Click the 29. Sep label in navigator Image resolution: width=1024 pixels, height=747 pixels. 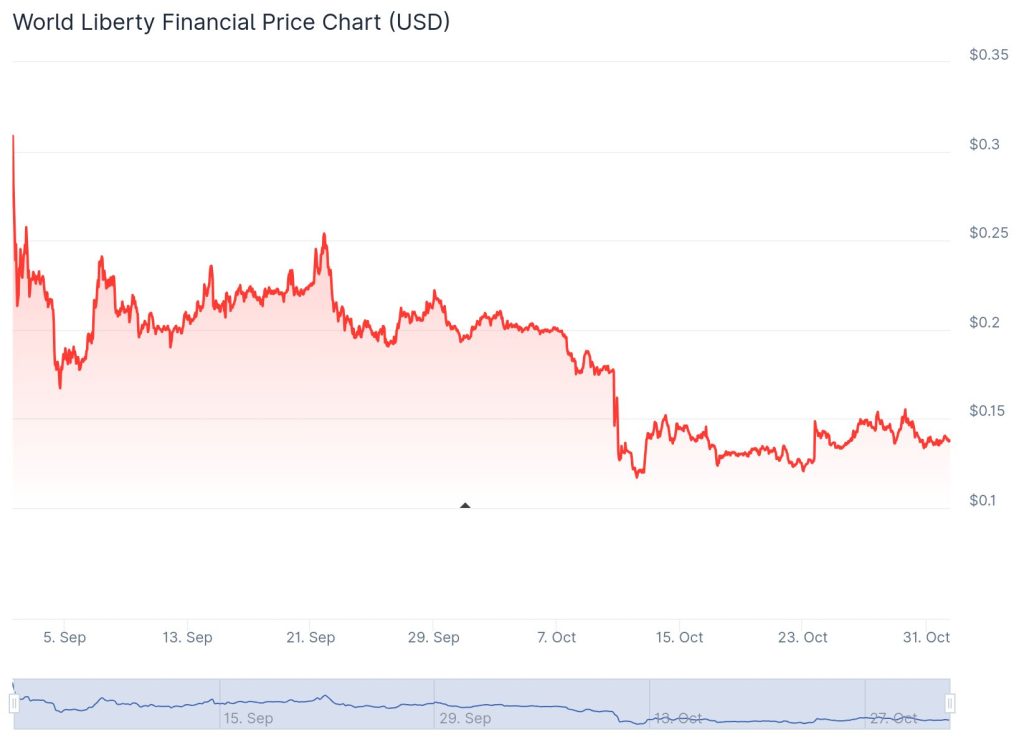point(465,718)
